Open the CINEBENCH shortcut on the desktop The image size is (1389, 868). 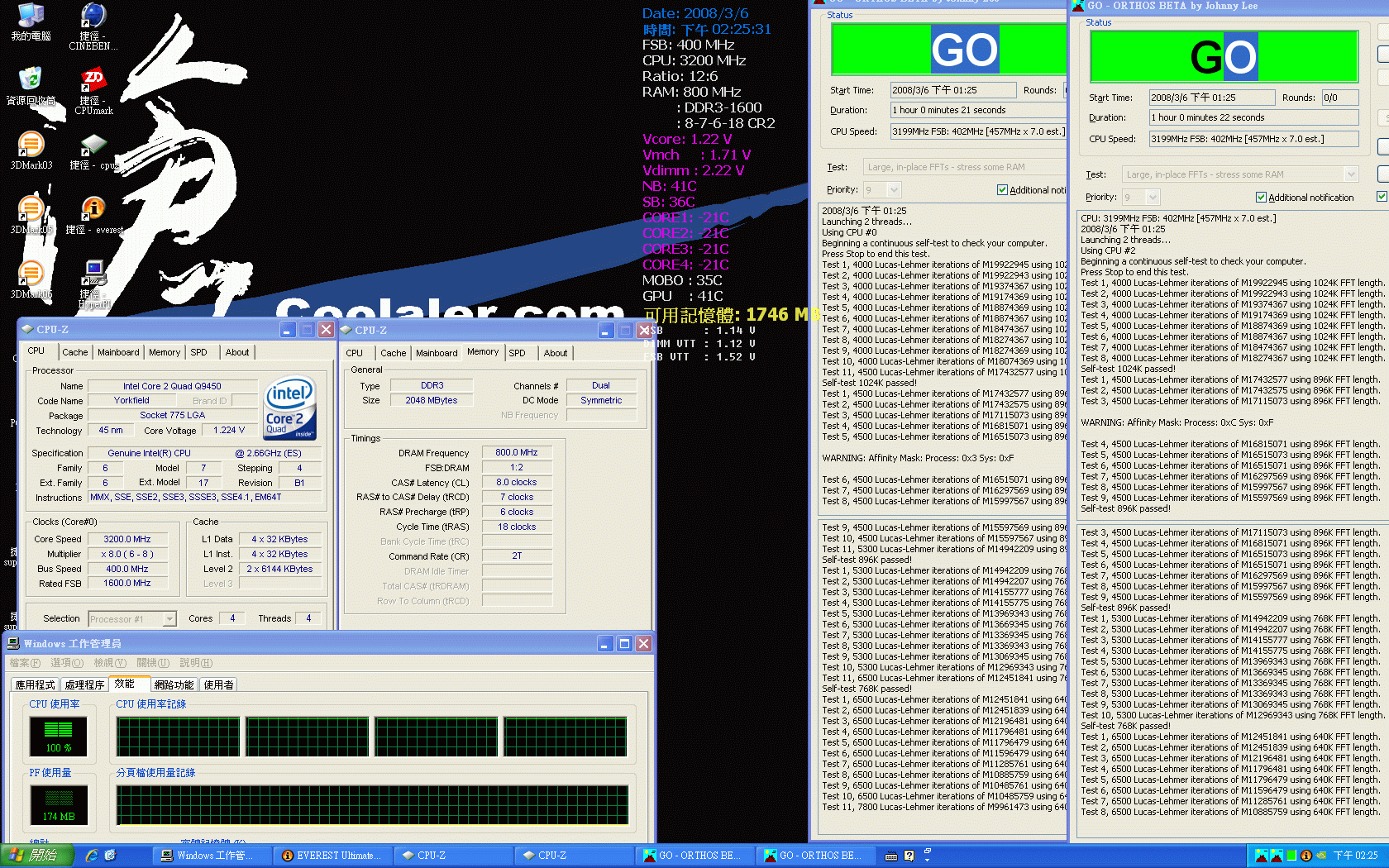(93, 25)
